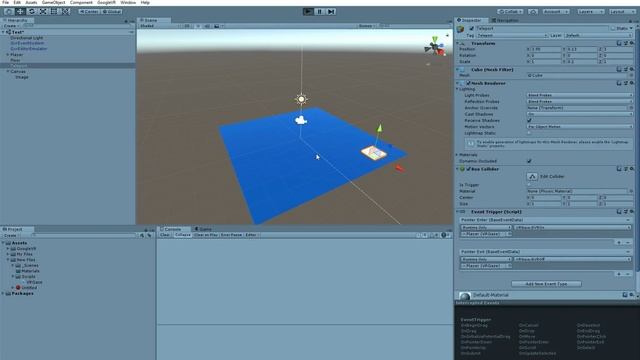
Task: Switch to the Game tab
Action: (x=204, y=229)
